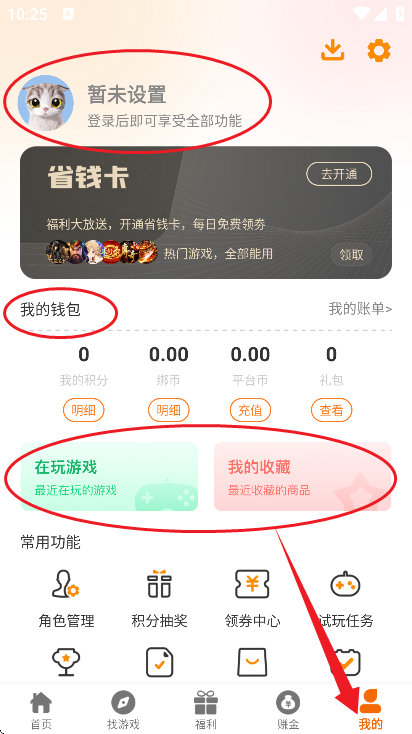Open settings via the gear icon

tap(379, 50)
